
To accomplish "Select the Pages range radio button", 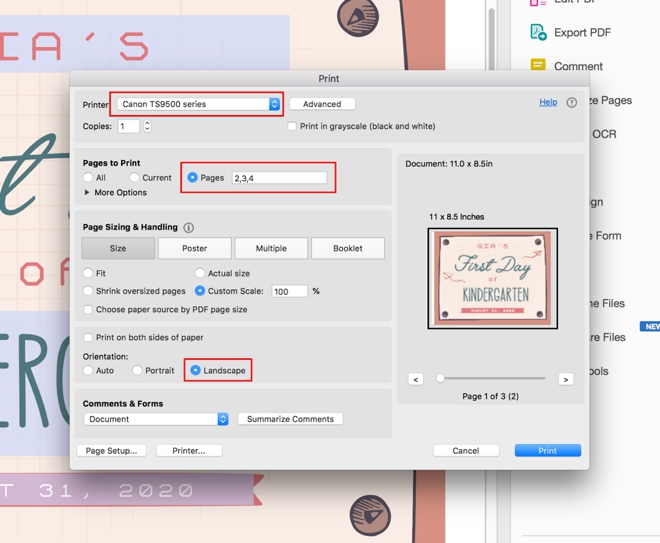I will 192,178.
